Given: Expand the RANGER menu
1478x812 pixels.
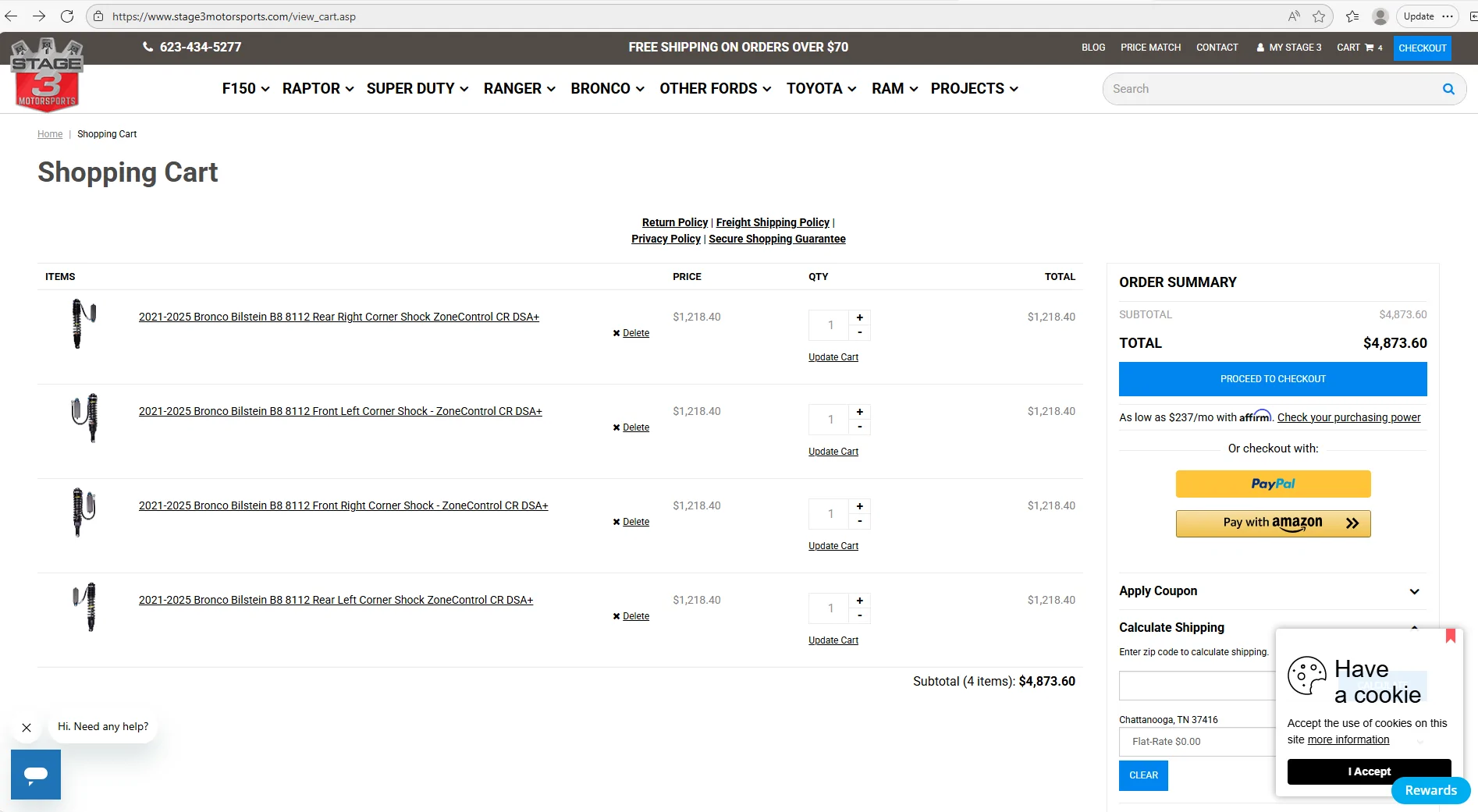Looking at the screenshot, I should point(520,89).
